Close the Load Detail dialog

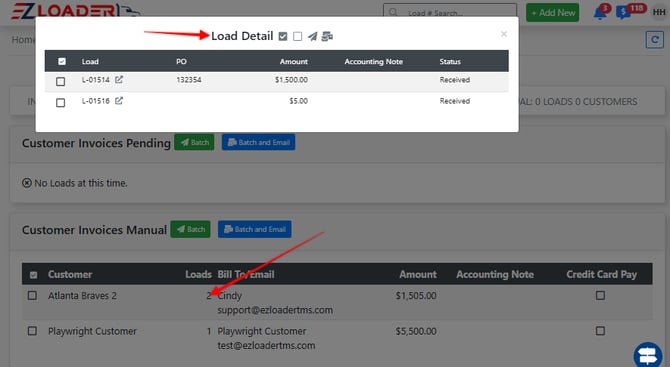coord(504,34)
